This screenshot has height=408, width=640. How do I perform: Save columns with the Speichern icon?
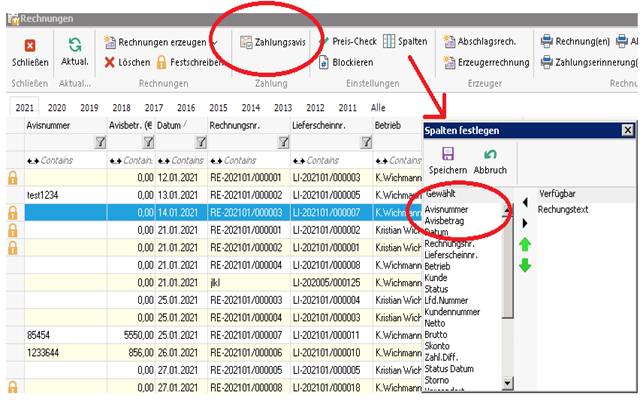tap(447, 154)
